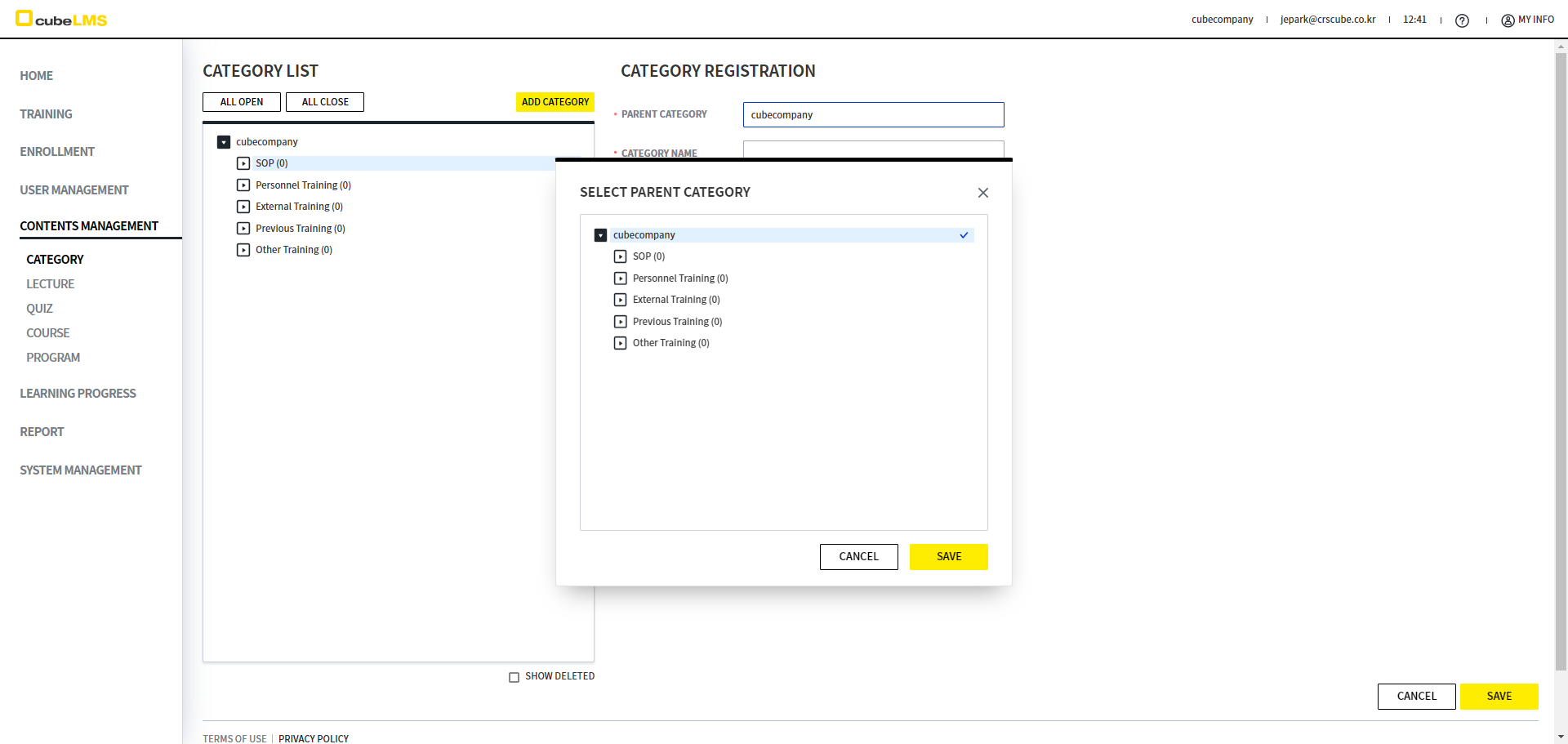Open SYSTEM MANAGEMENT in sidebar
The height and width of the screenshot is (744, 1568).
coord(81,470)
